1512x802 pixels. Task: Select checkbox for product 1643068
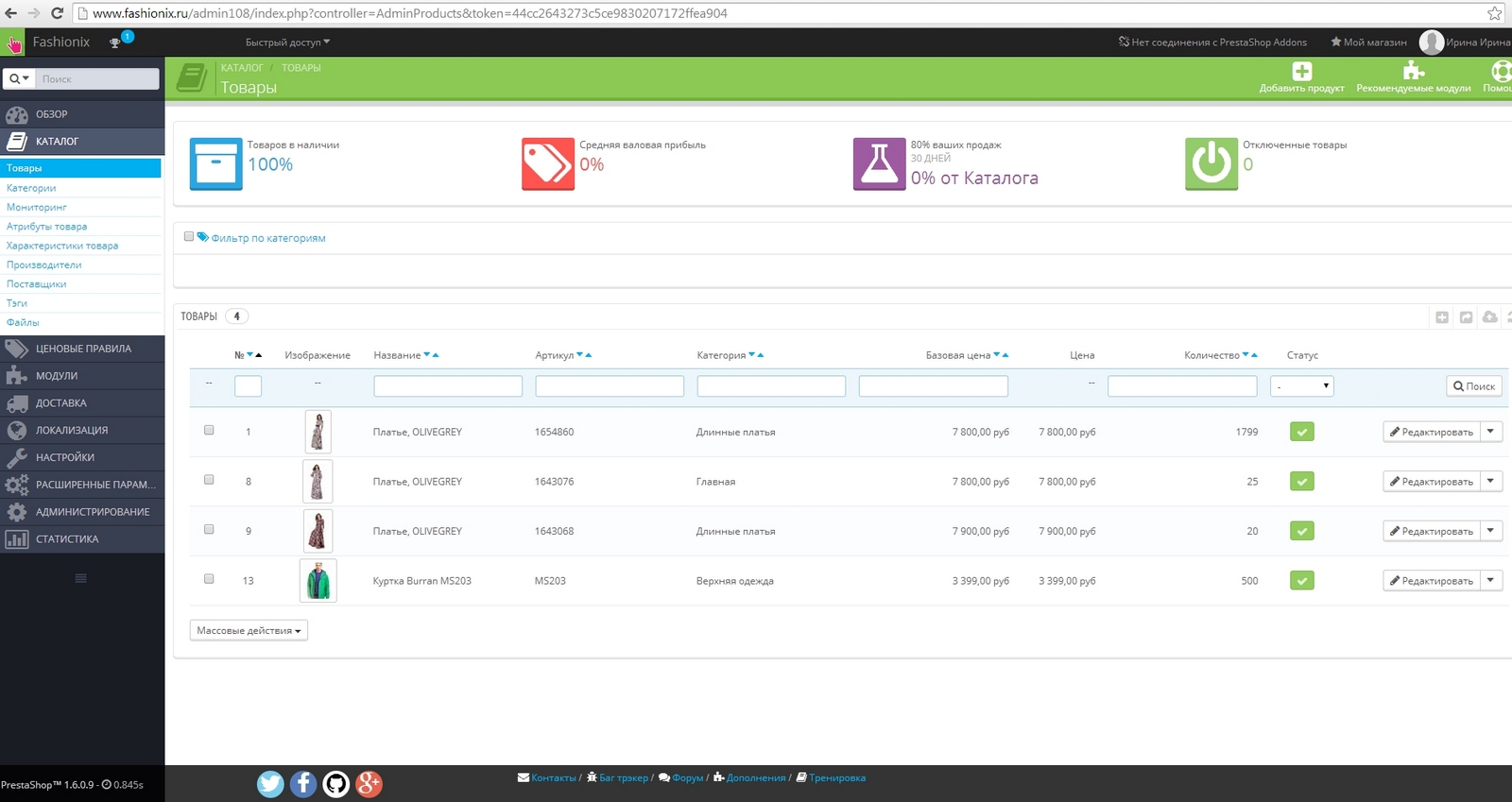point(209,529)
